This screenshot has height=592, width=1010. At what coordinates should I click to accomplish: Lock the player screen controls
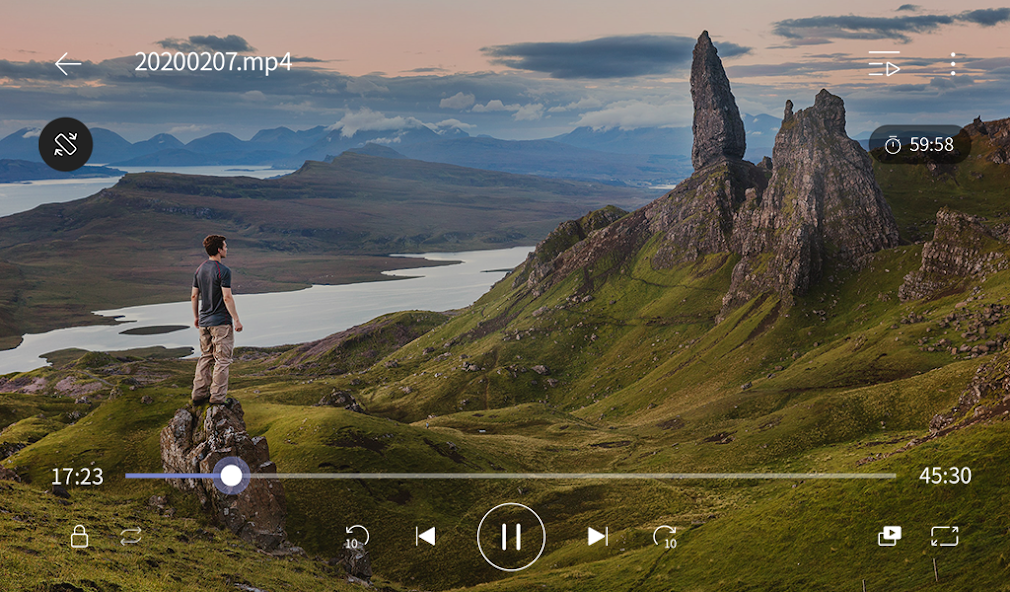point(78,537)
